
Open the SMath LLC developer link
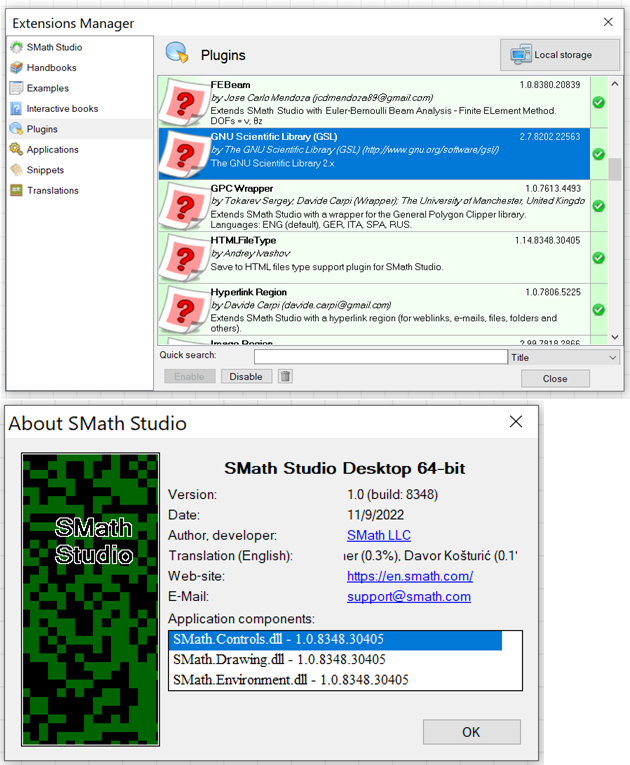click(x=379, y=536)
